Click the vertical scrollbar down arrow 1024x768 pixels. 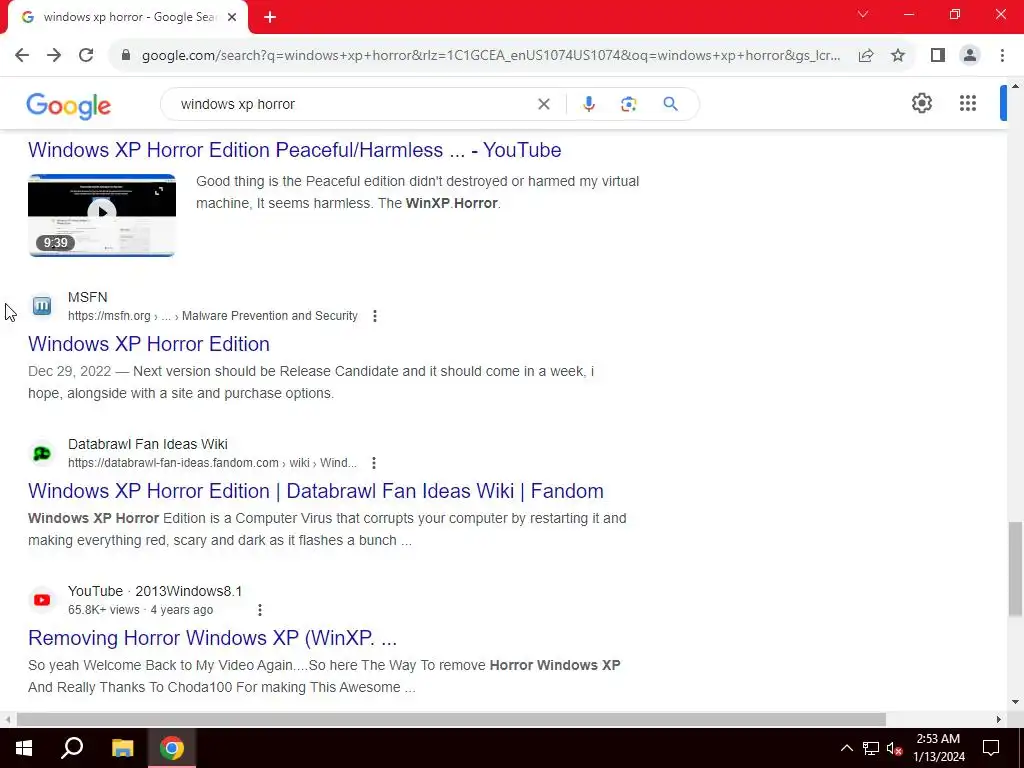click(x=1015, y=702)
